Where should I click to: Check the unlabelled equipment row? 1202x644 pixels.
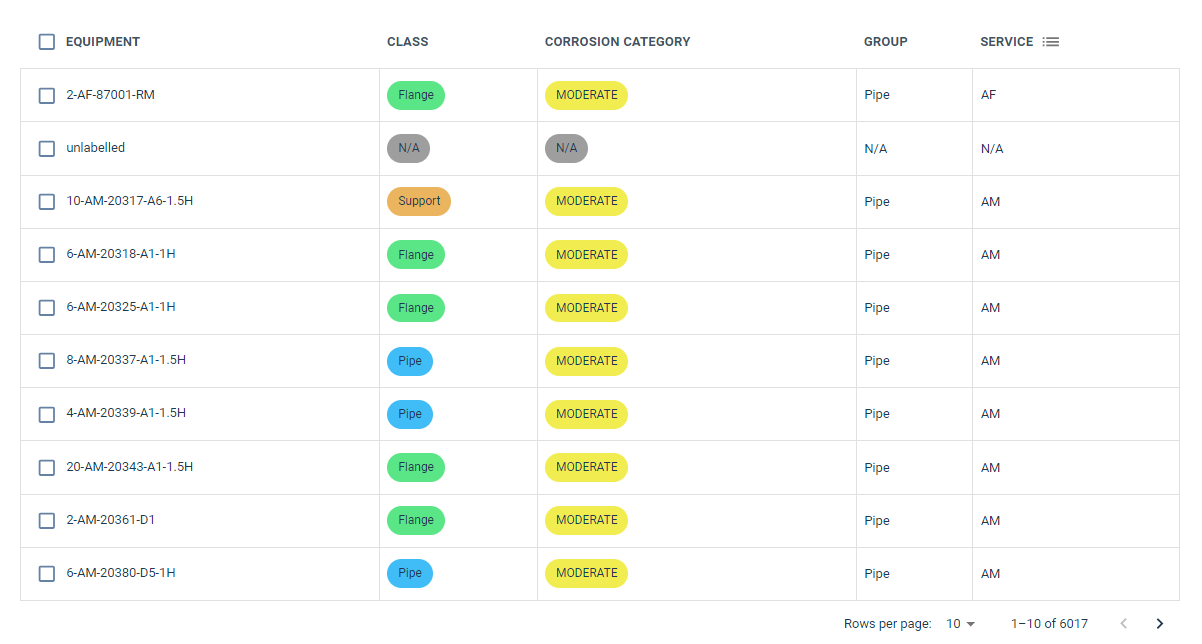[x=47, y=148]
